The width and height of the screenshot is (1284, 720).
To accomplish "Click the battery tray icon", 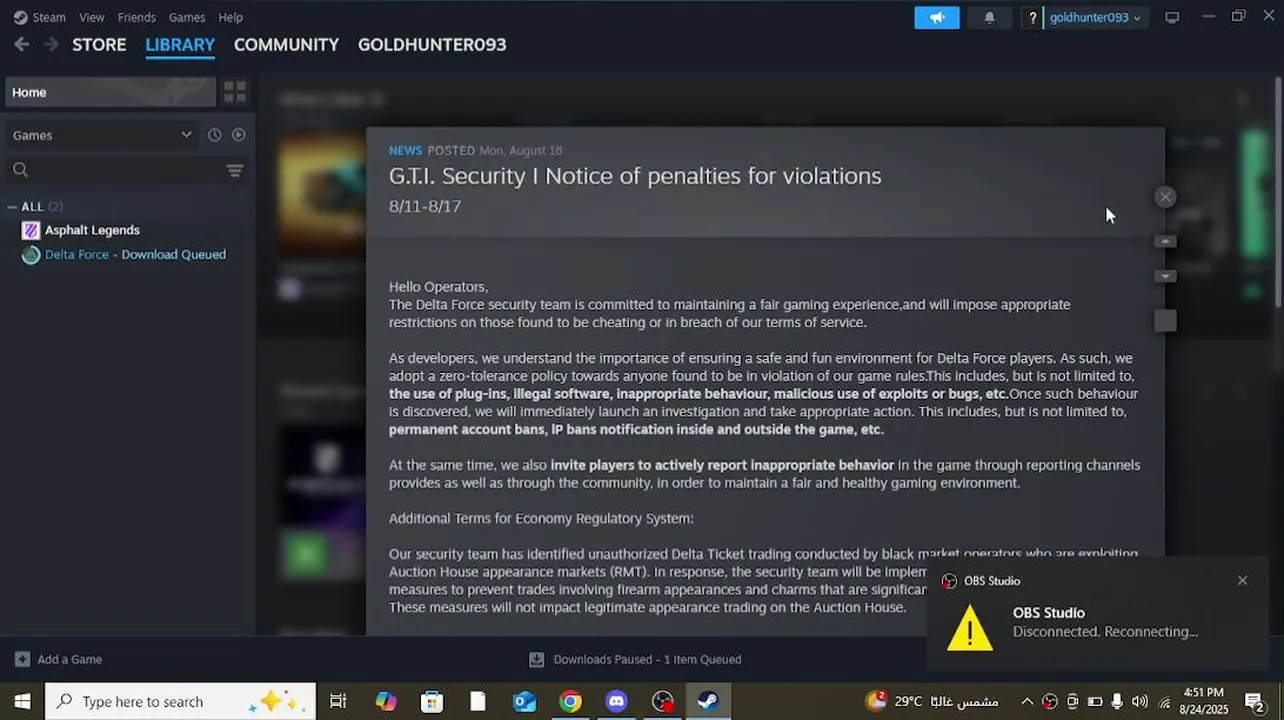I will tap(1095, 701).
